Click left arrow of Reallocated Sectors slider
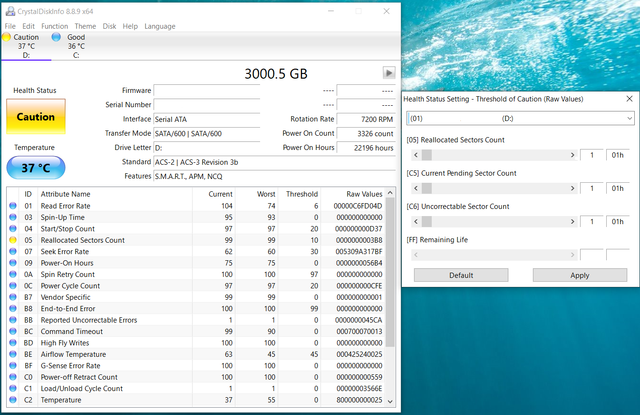This screenshot has height=415, width=640. pos(416,155)
